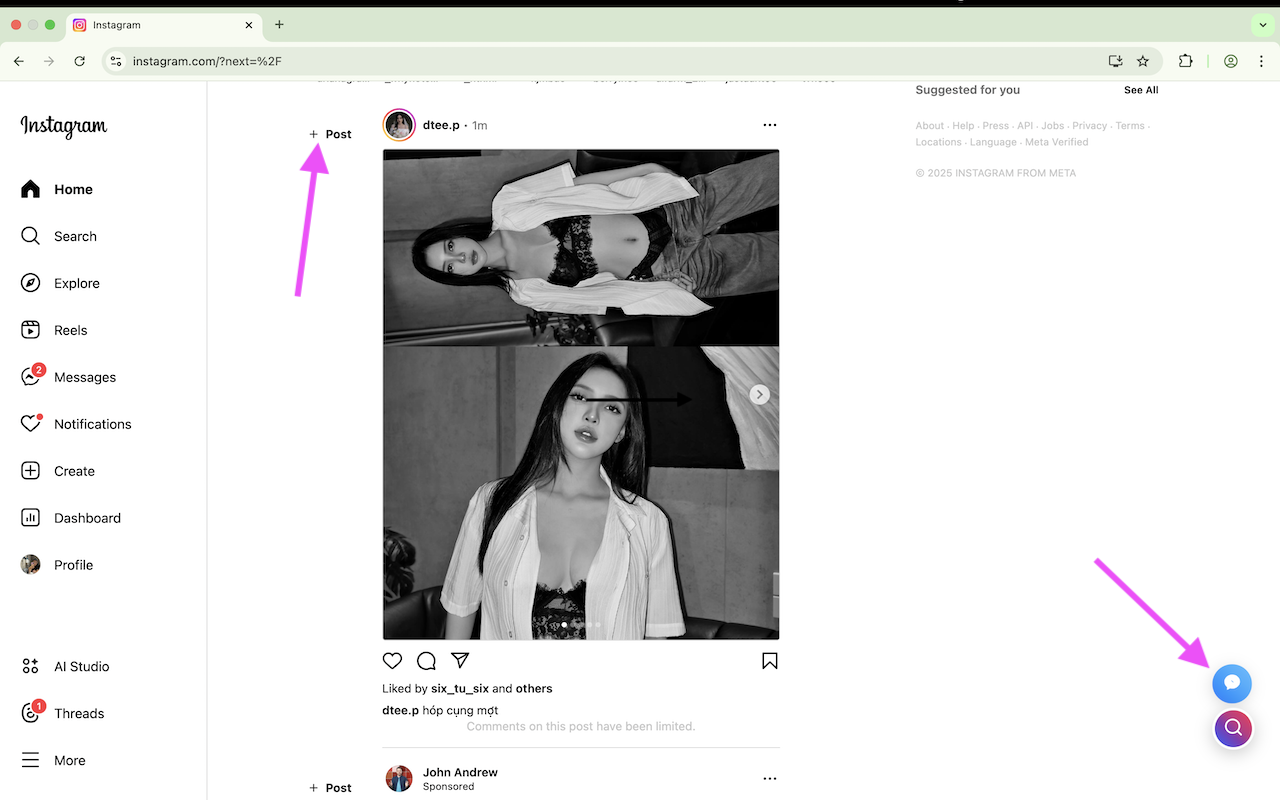Switch to the Home feed
The image size is (1280, 800).
pos(71,188)
